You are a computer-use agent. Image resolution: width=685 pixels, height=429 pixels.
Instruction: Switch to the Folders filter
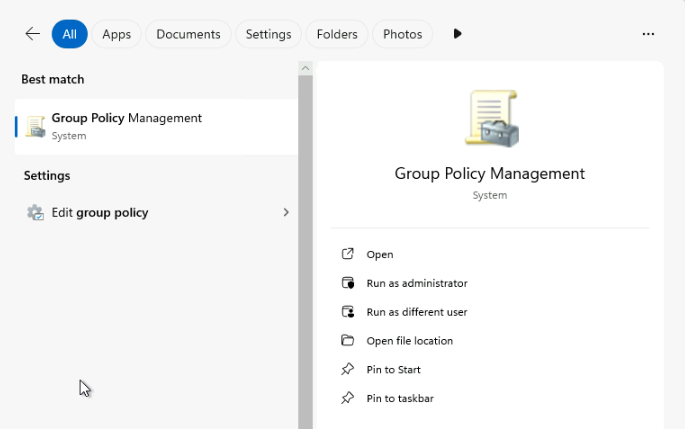click(337, 34)
